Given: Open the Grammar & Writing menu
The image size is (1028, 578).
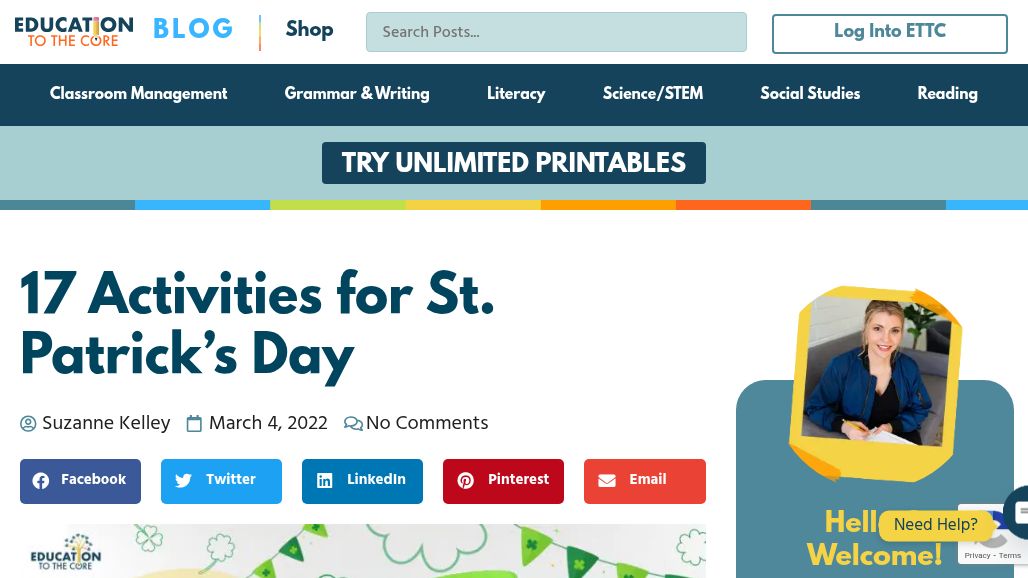Looking at the screenshot, I should 357,94.
